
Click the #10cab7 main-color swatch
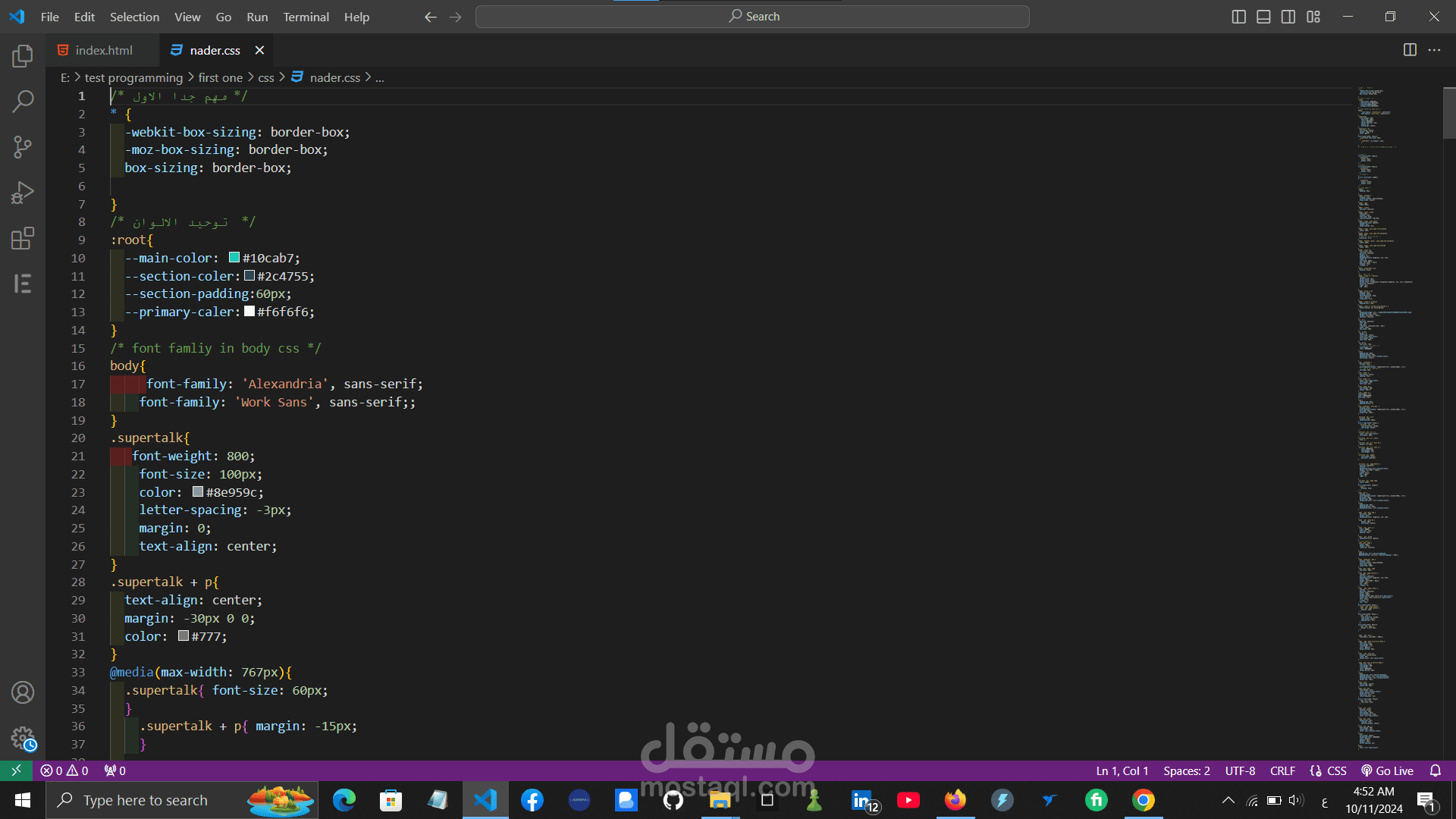[x=234, y=258]
